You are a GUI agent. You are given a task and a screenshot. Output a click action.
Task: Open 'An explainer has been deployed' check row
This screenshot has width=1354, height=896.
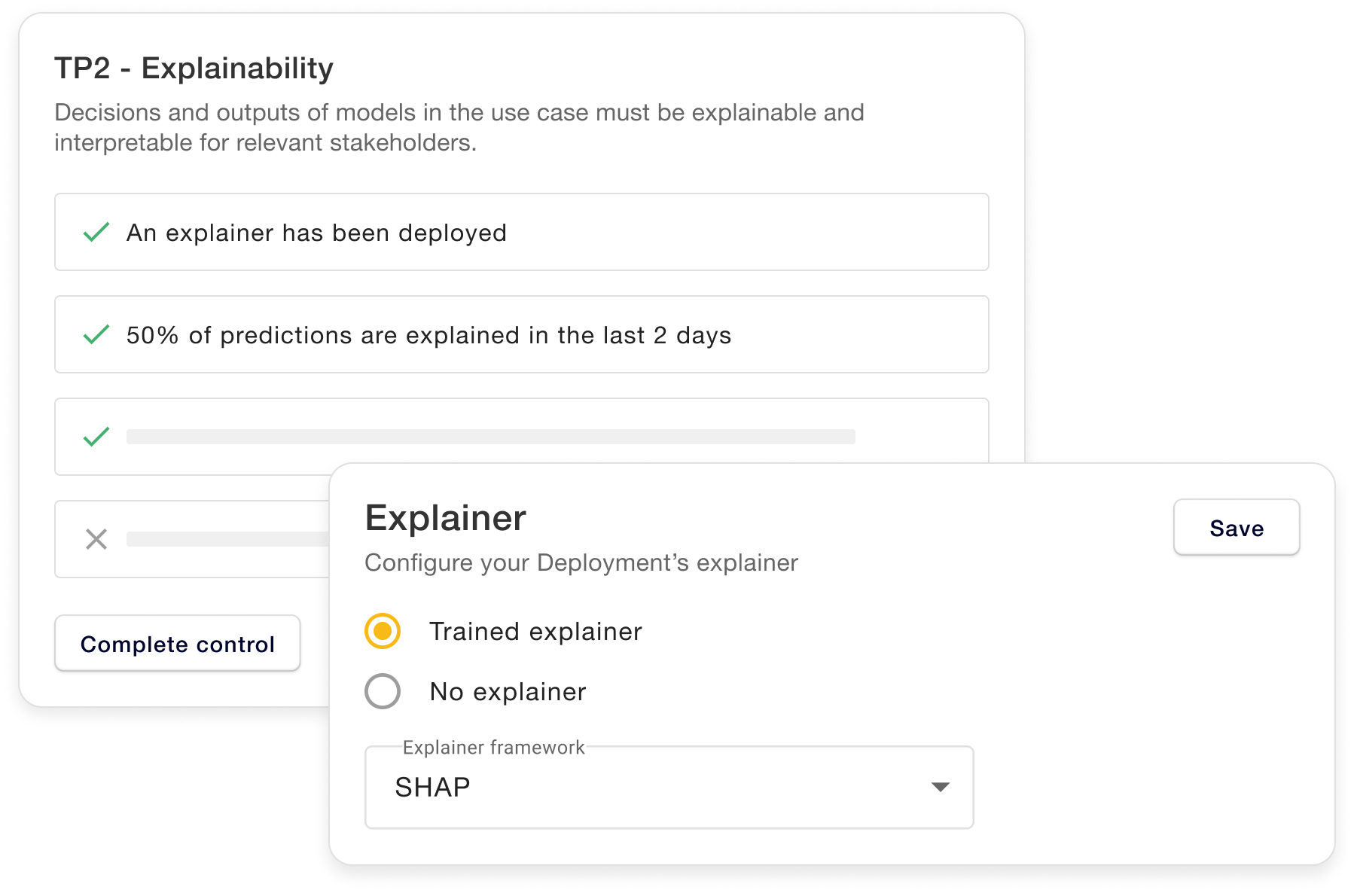point(522,232)
